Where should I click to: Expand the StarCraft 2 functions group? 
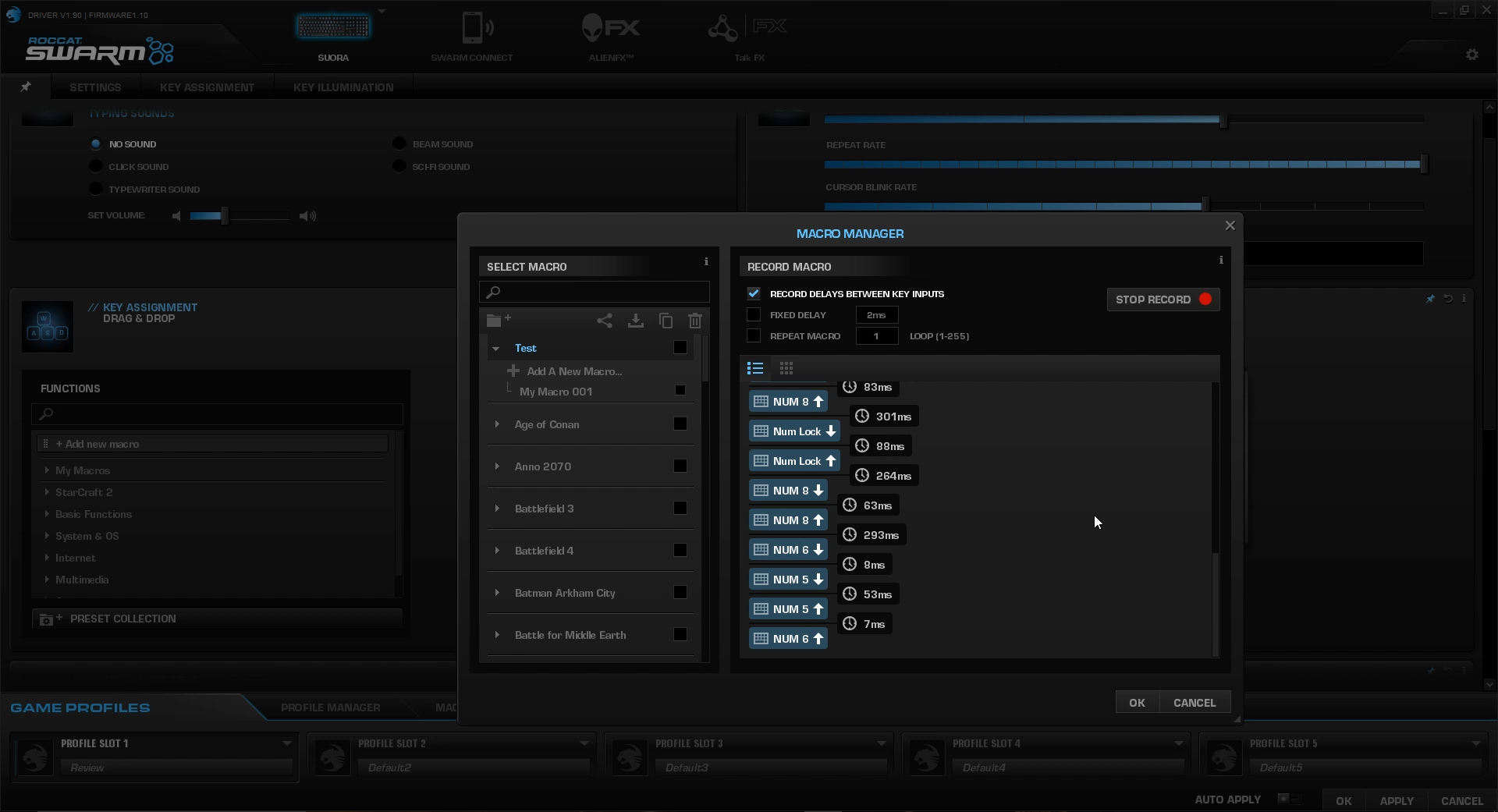pos(48,492)
